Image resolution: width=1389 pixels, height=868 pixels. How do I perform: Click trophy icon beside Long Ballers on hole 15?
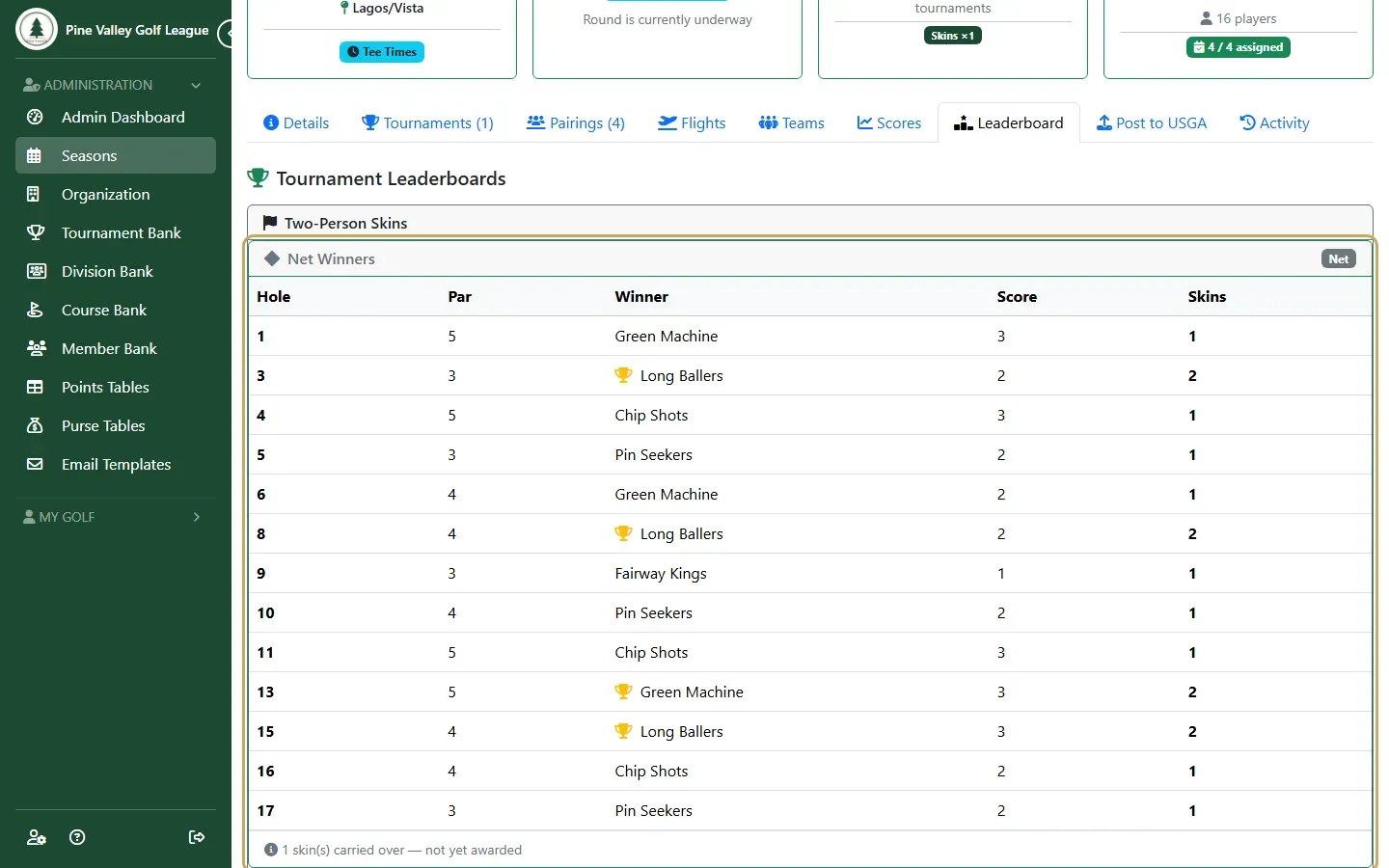tap(623, 731)
